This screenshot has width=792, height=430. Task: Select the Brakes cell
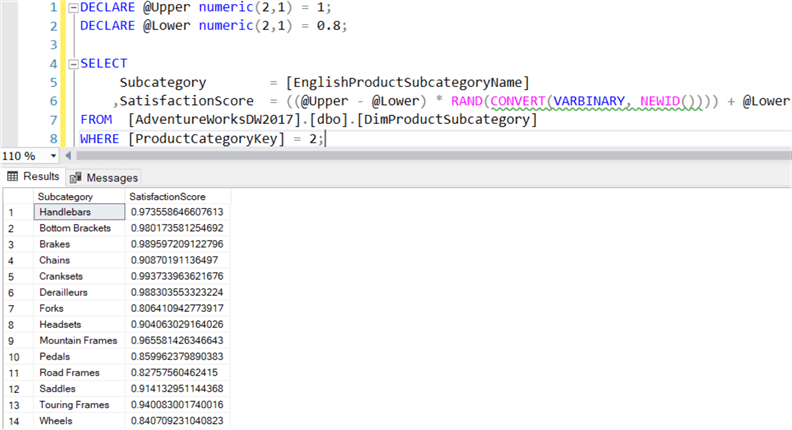tap(79, 244)
